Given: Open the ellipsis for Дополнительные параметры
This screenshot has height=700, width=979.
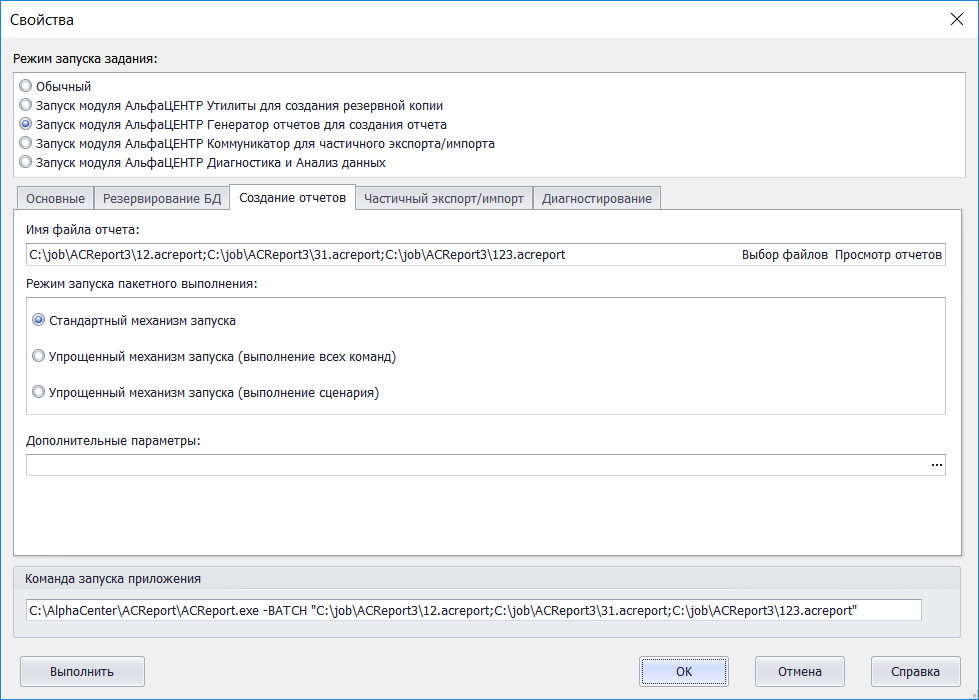Looking at the screenshot, I should coord(937,465).
